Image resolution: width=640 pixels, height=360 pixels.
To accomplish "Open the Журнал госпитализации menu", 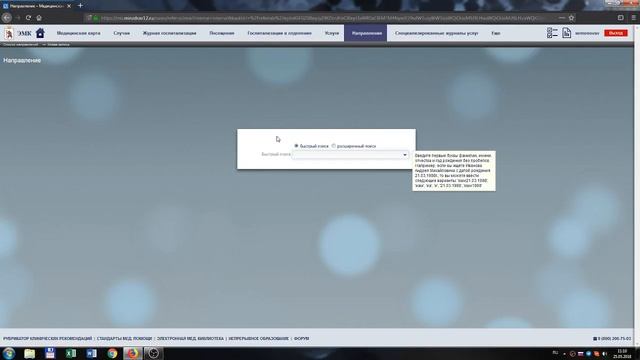I will tap(169, 33).
